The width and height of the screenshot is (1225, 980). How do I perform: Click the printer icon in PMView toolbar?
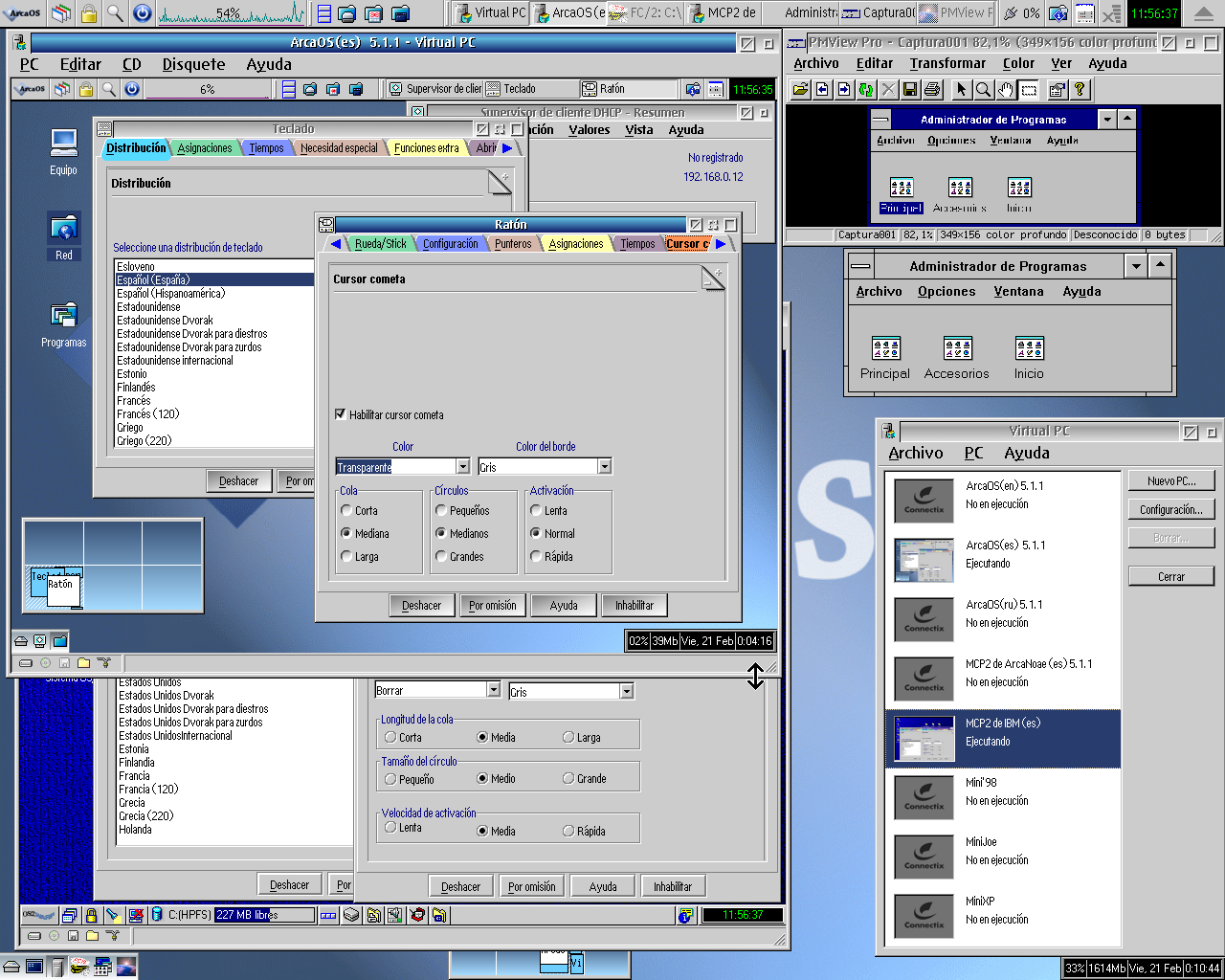(932, 89)
